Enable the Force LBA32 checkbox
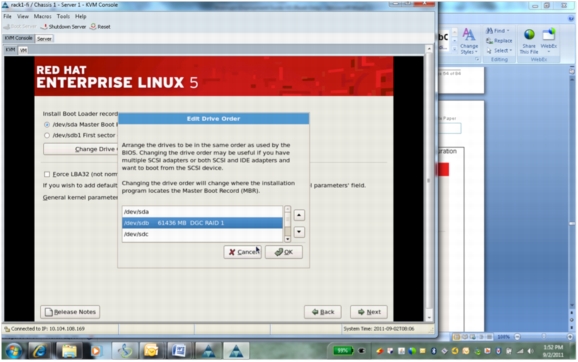 [47, 174]
